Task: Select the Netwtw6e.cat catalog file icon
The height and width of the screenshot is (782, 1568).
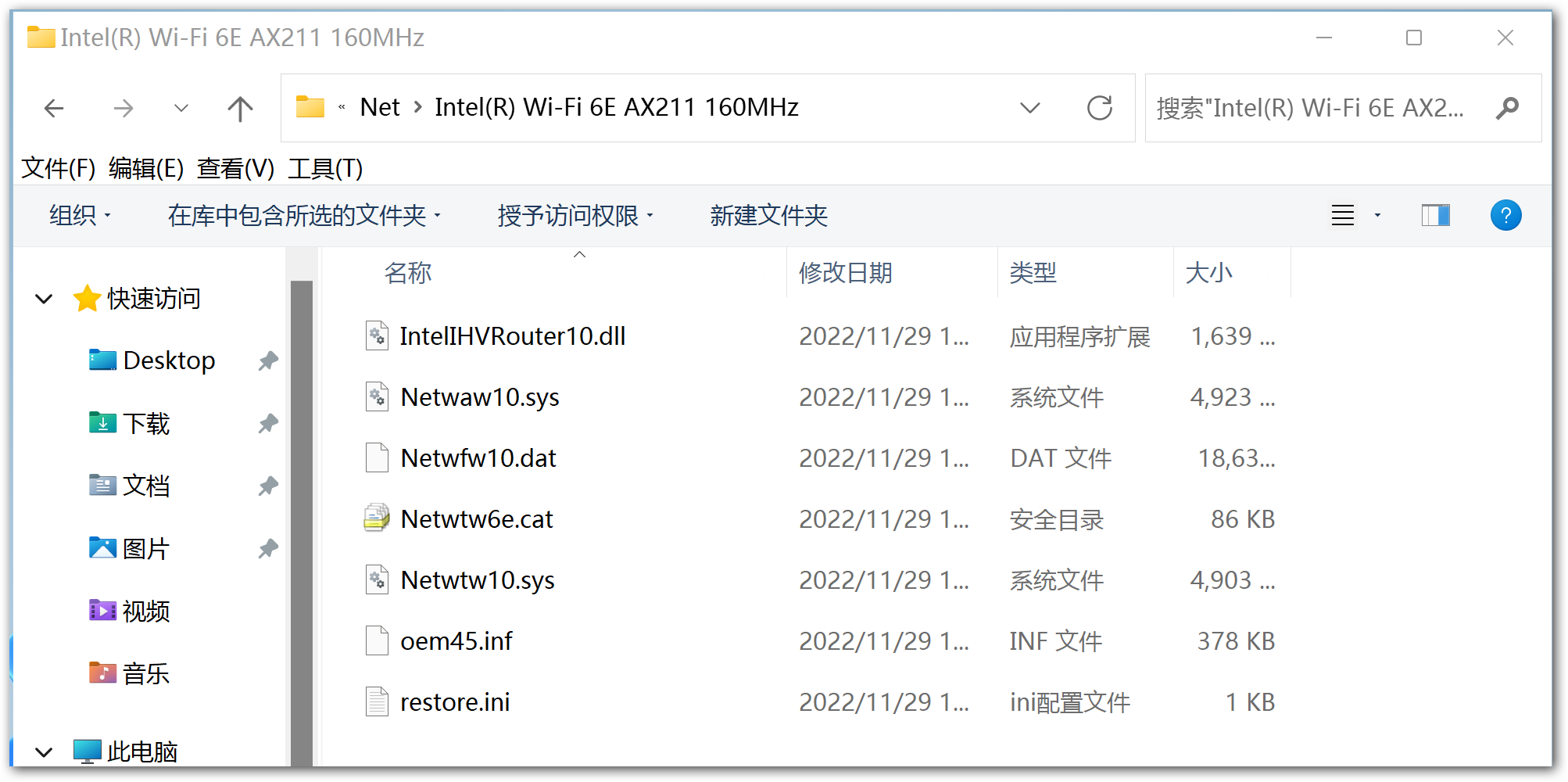Action: [x=377, y=518]
